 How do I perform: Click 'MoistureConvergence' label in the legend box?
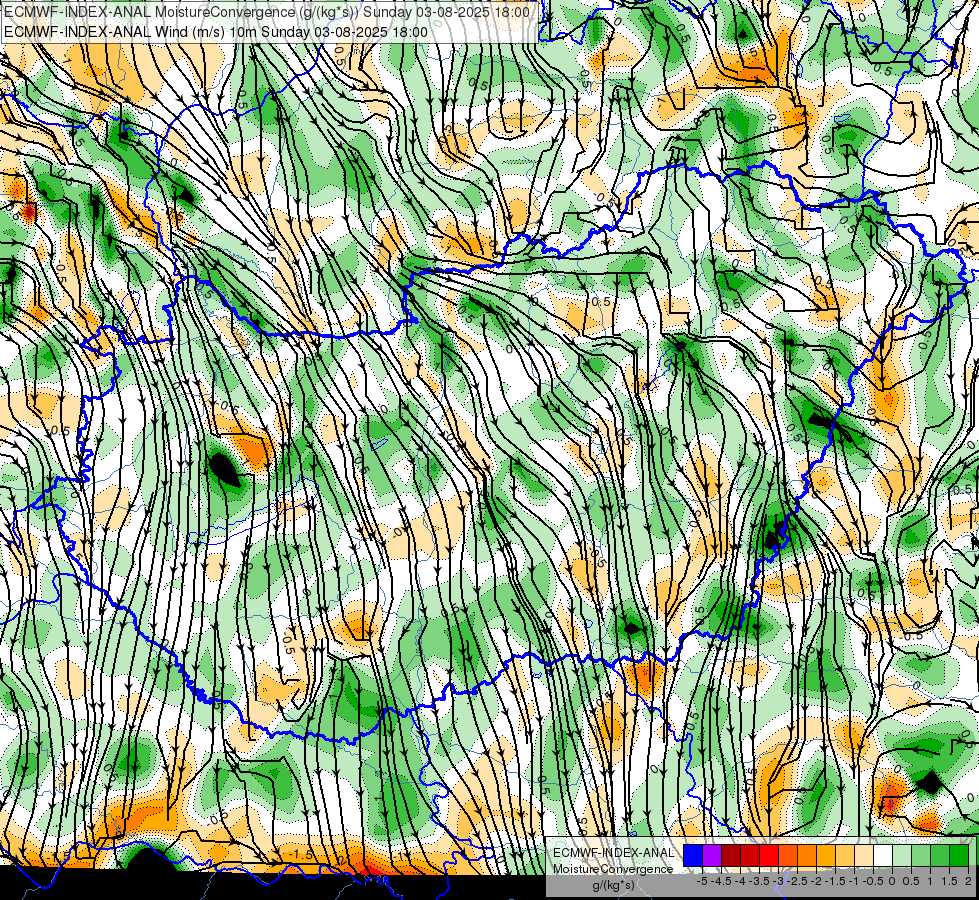(613, 869)
